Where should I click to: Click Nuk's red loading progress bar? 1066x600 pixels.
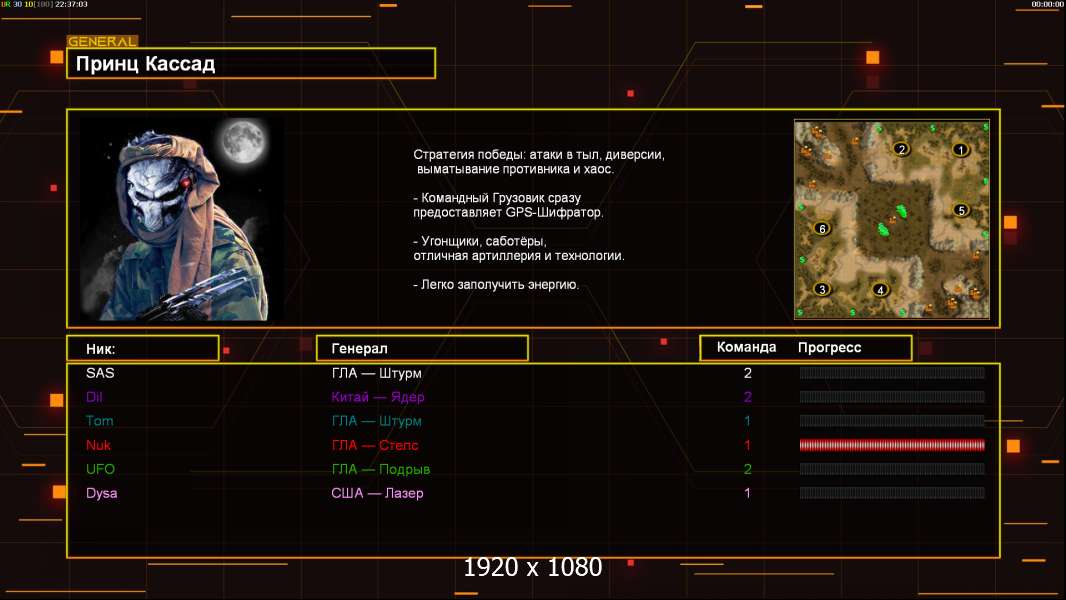click(x=892, y=445)
